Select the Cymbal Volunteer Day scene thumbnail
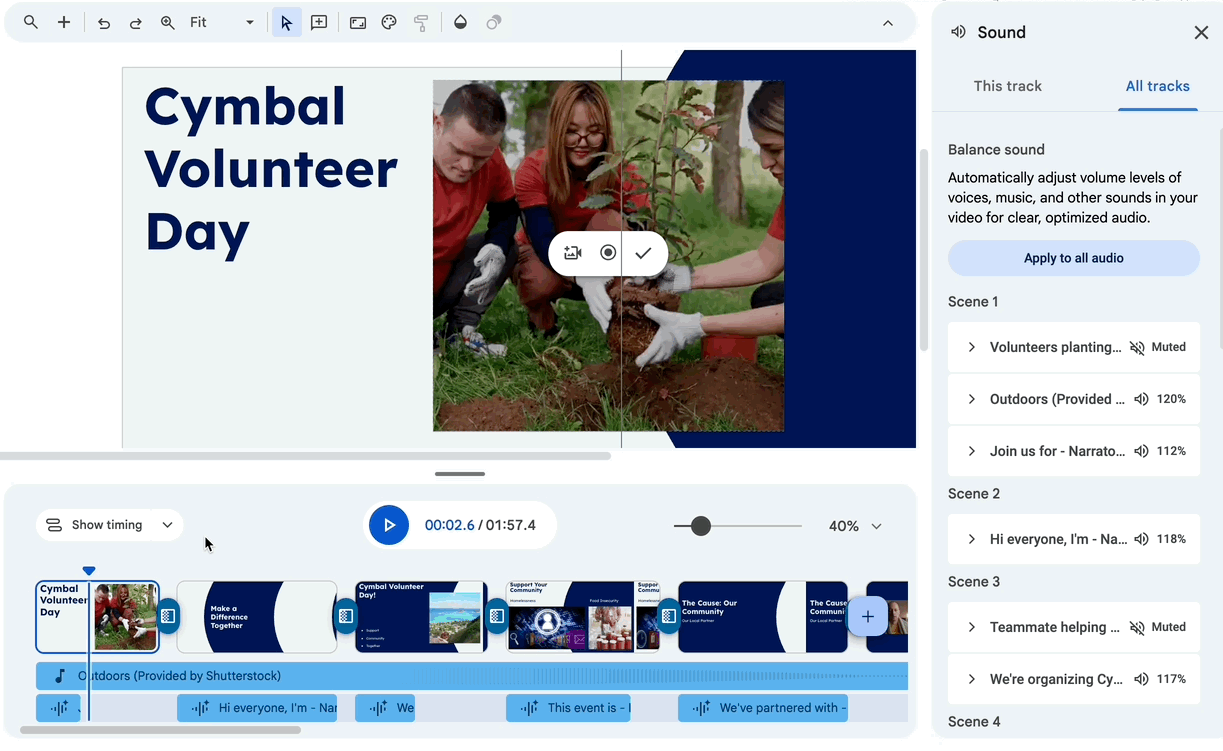Screen dimensions: 1223x751 [97, 617]
